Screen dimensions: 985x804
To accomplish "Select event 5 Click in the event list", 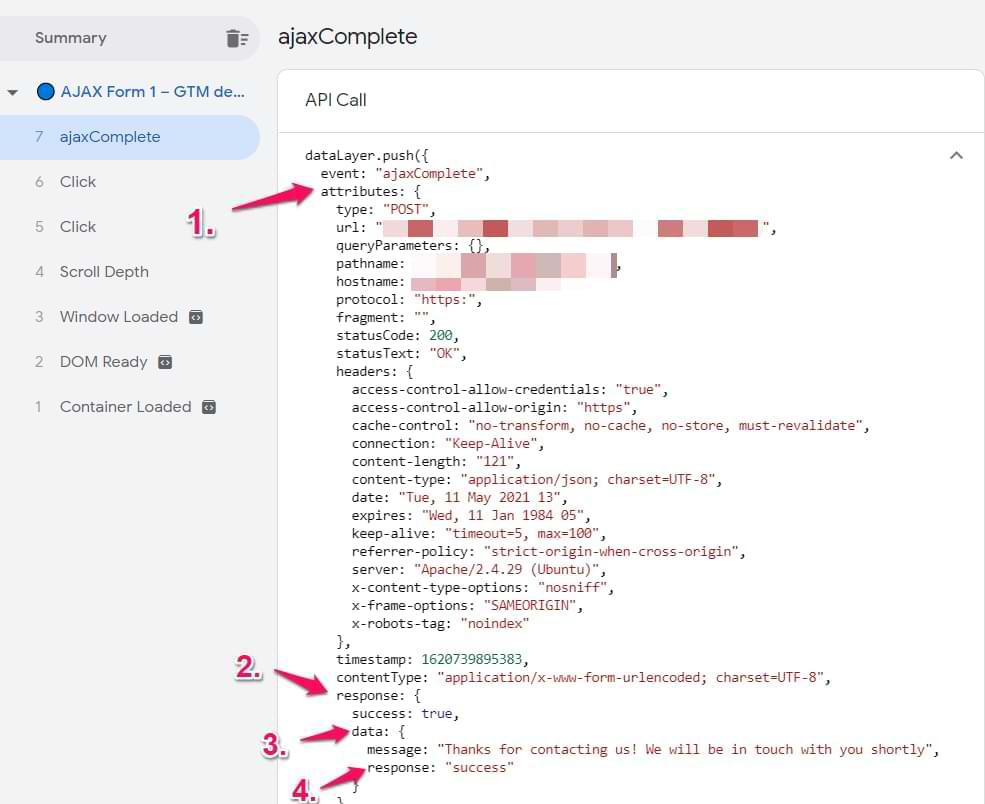I will (78, 227).
